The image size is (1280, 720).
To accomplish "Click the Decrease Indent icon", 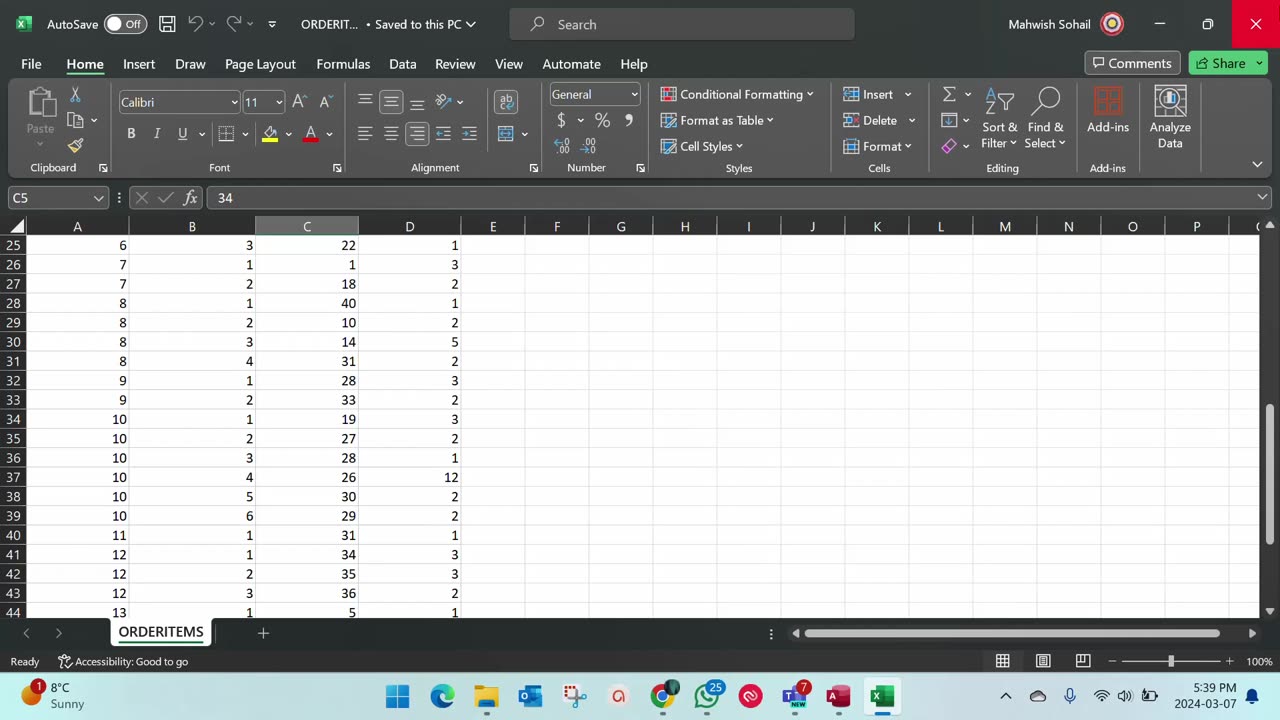I will pyautogui.click(x=443, y=134).
